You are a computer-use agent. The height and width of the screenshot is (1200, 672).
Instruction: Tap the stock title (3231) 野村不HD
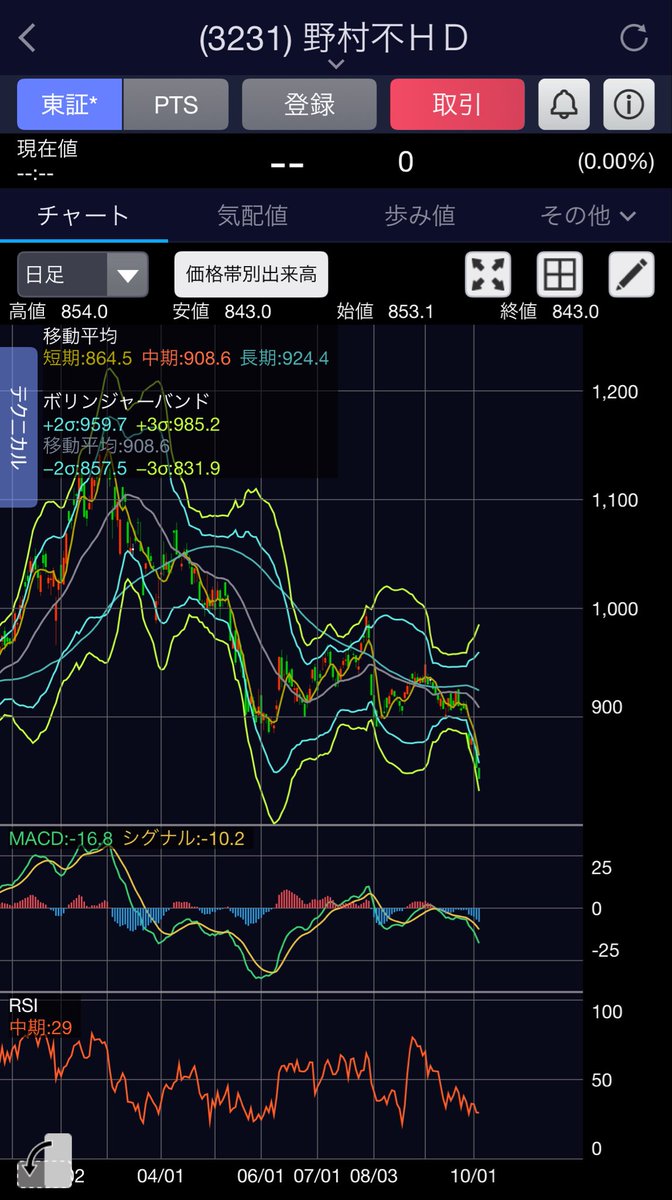[x=334, y=38]
